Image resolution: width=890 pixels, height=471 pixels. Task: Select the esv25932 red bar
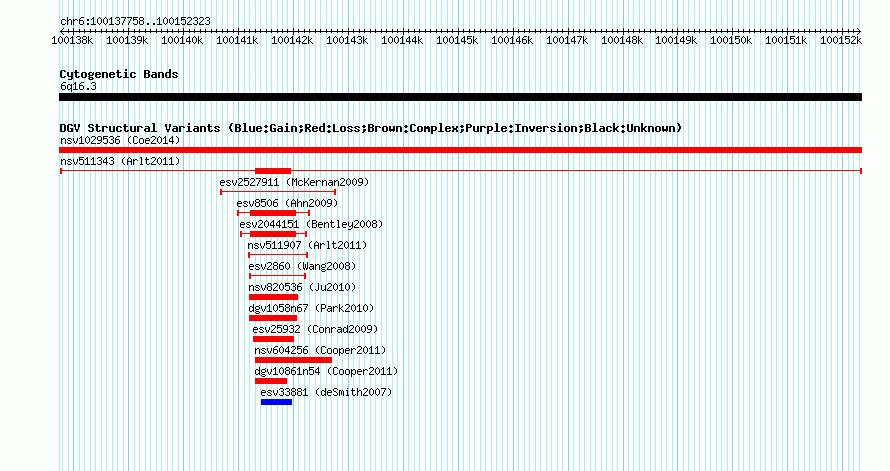click(x=274, y=339)
